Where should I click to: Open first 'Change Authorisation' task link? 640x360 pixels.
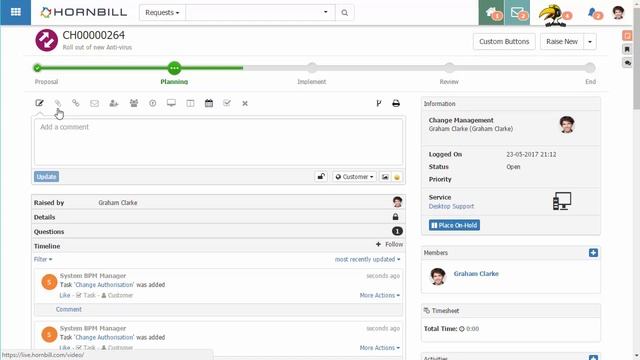(x=104, y=284)
